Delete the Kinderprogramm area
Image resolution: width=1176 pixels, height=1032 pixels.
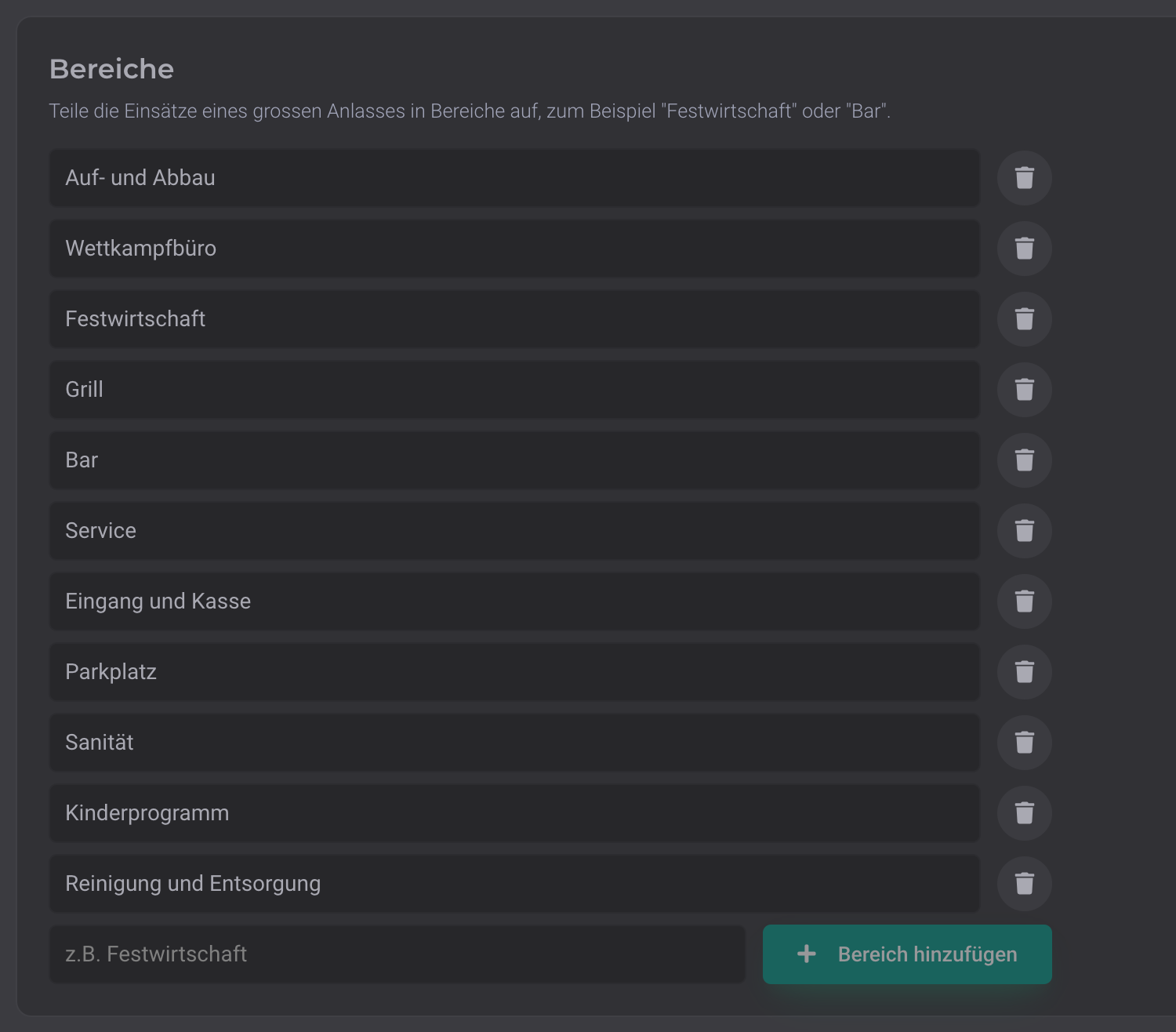tap(1024, 813)
